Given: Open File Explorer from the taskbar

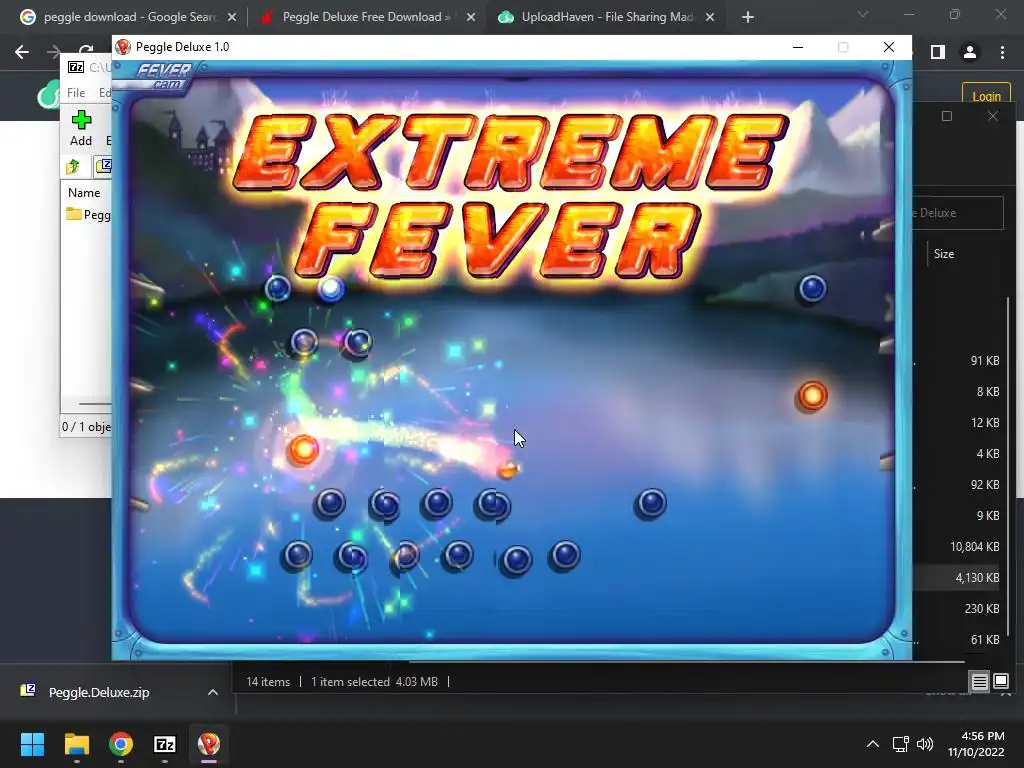Looking at the screenshot, I should click(76, 744).
